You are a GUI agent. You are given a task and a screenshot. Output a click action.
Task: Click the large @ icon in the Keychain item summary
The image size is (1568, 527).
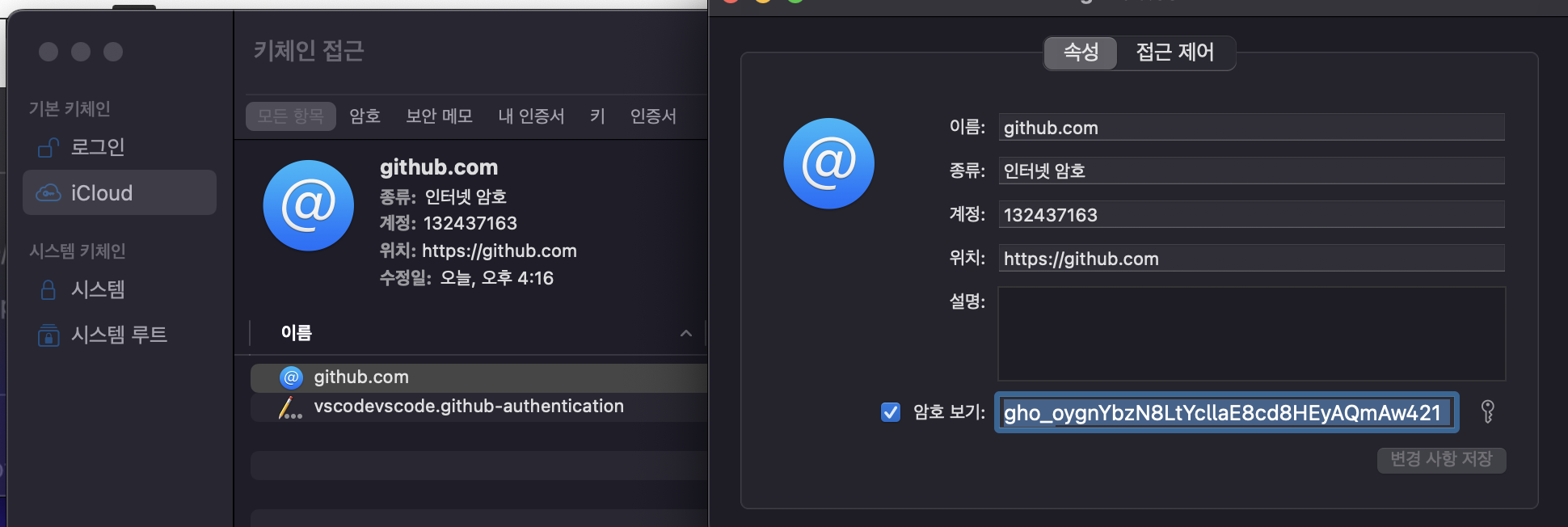[309, 205]
